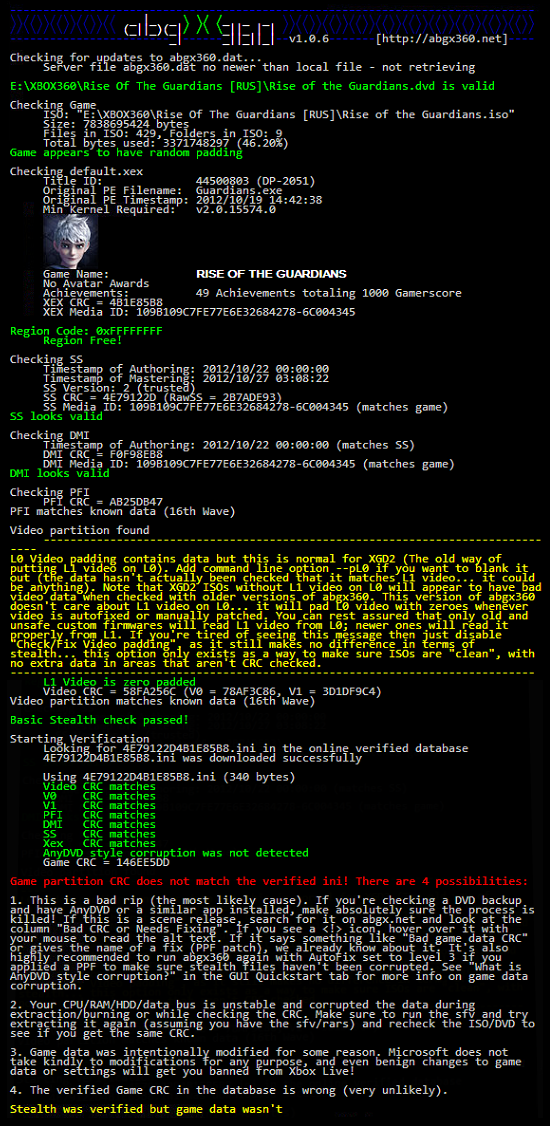Click green 'L1 Video is zero padded'
Viewport: 550px width, 1126px height.
(x=119, y=681)
